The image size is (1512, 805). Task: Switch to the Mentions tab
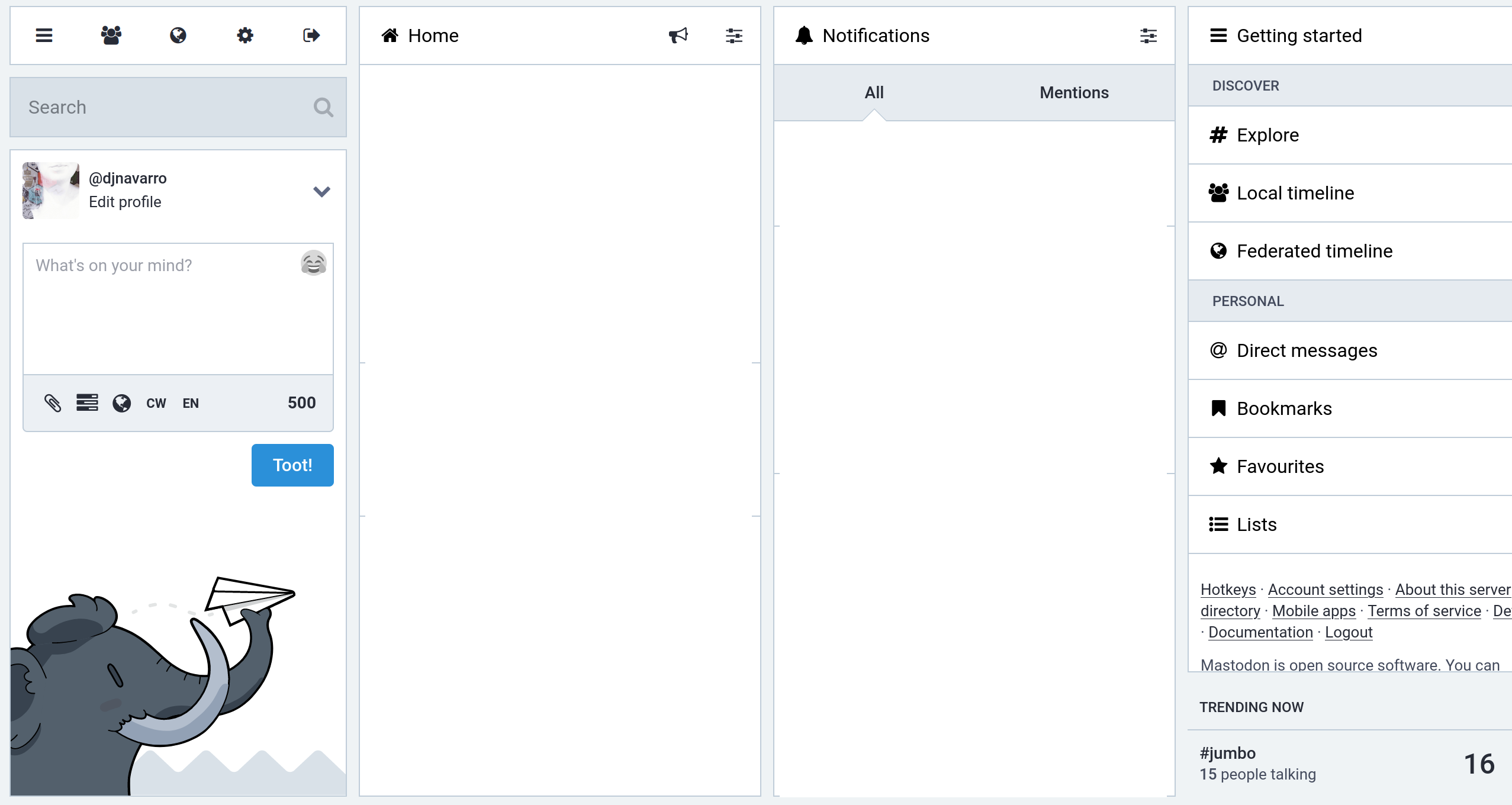[1075, 92]
